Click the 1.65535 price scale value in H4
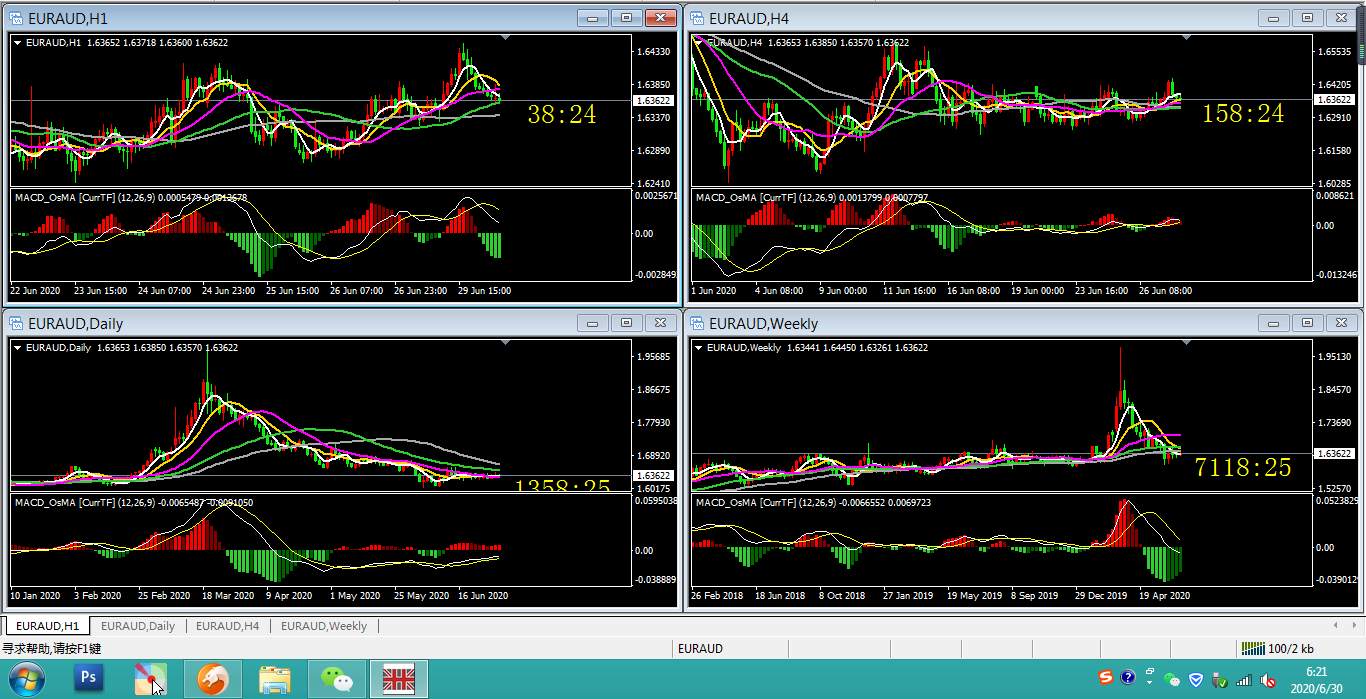The width and height of the screenshot is (1366, 699). coord(1335,52)
